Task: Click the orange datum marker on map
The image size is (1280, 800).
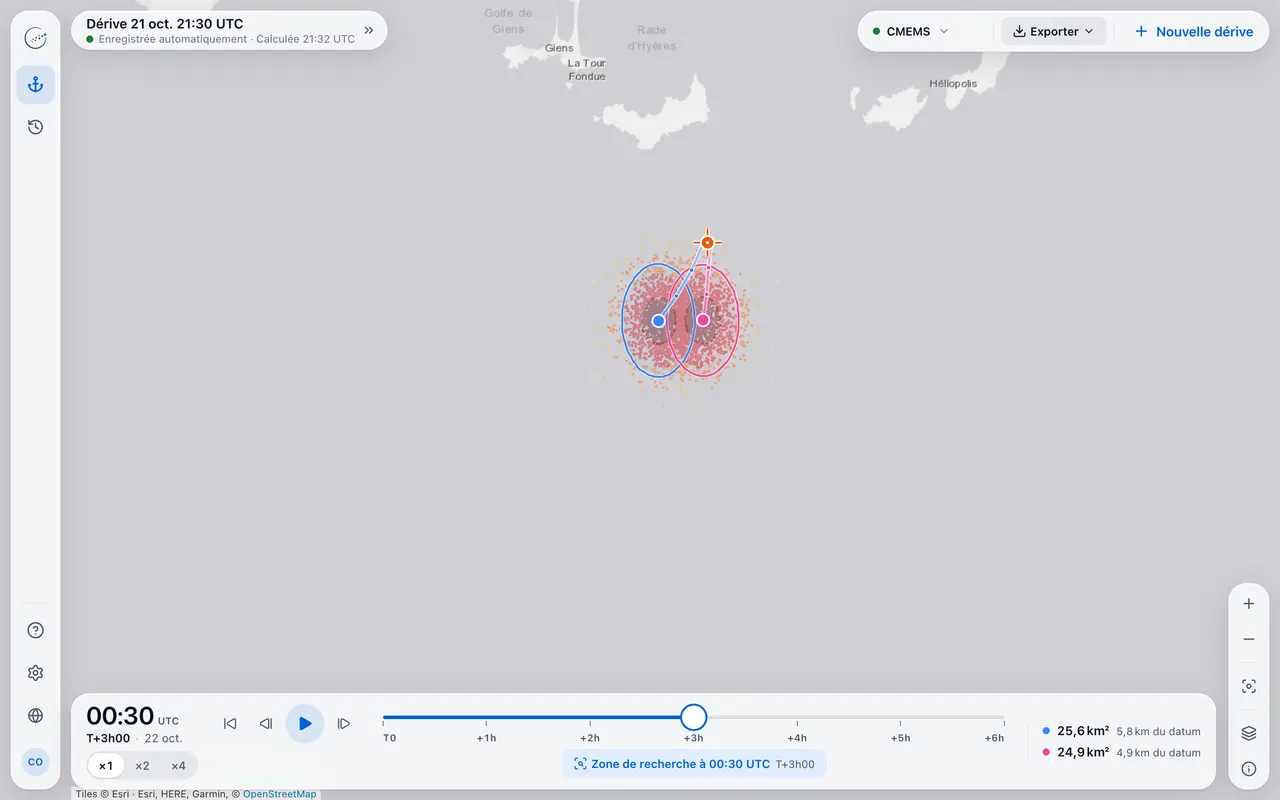Action: point(708,242)
